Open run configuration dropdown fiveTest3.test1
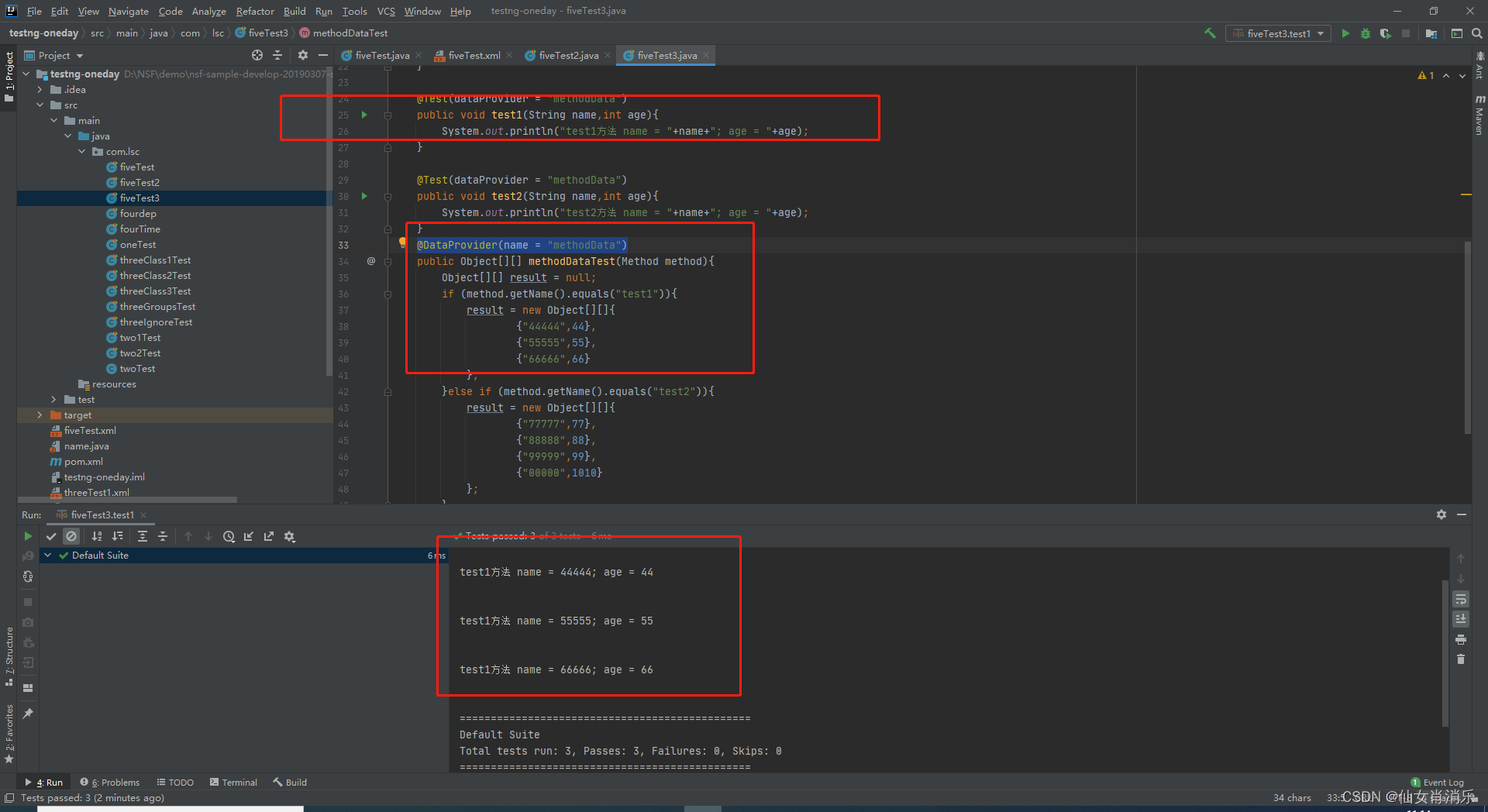Viewport: 1488px width, 812px height. [1278, 33]
